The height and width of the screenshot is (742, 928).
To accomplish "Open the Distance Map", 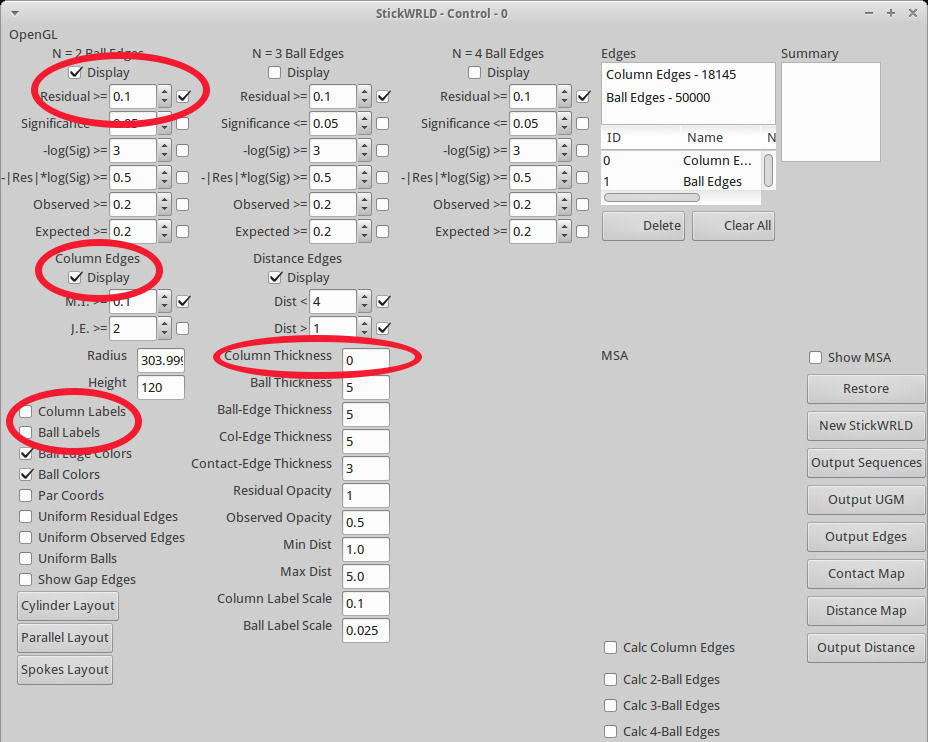I will pos(866,611).
